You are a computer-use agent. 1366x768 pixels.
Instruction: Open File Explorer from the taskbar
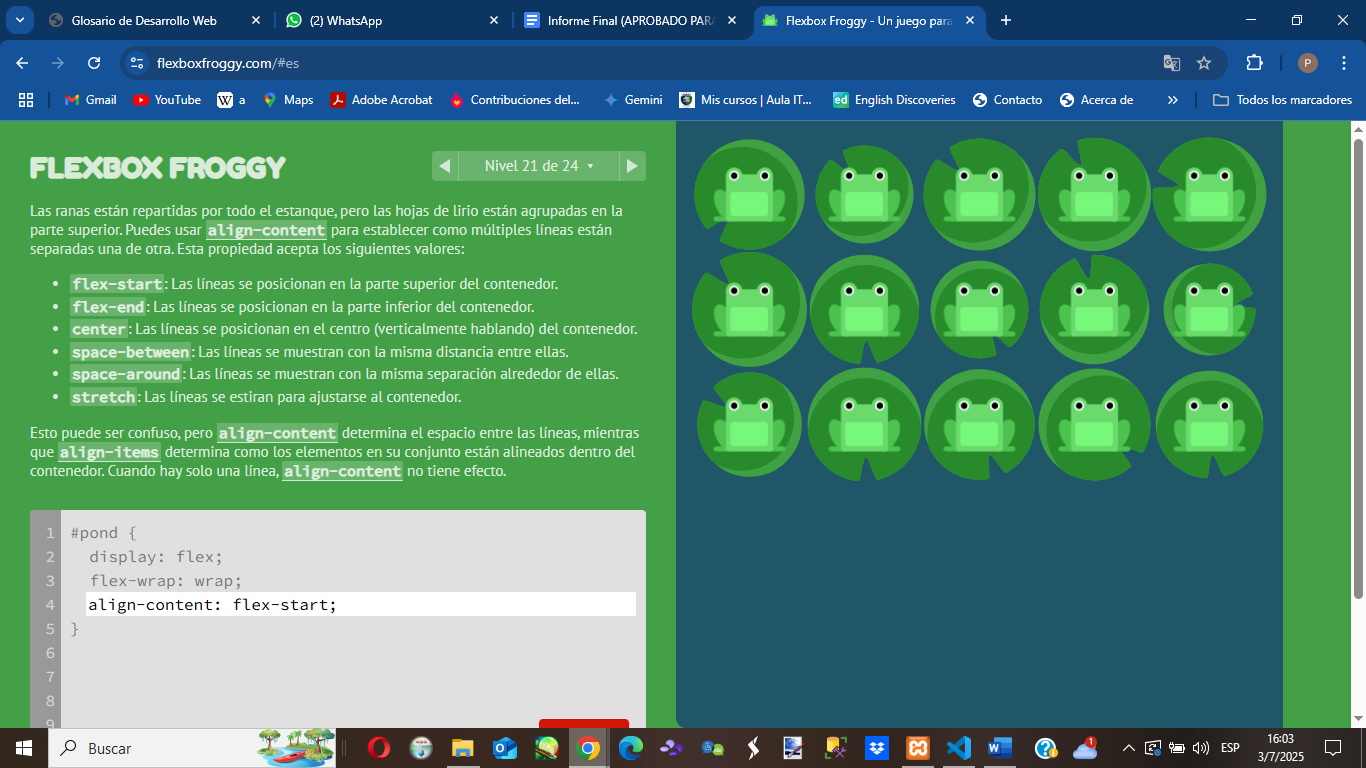[462, 748]
